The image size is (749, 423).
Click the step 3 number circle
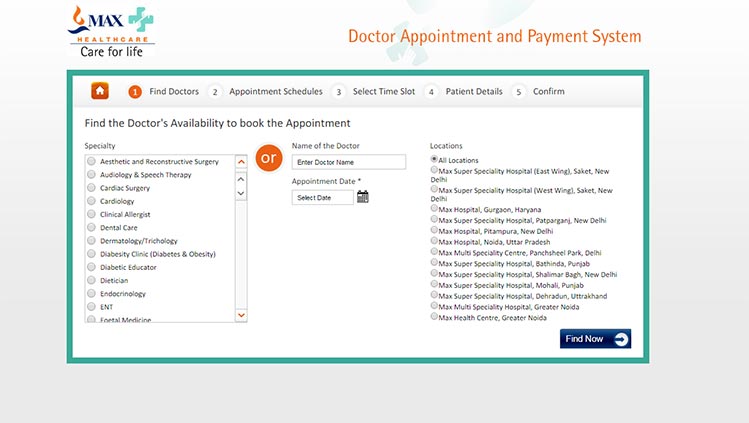(339, 92)
